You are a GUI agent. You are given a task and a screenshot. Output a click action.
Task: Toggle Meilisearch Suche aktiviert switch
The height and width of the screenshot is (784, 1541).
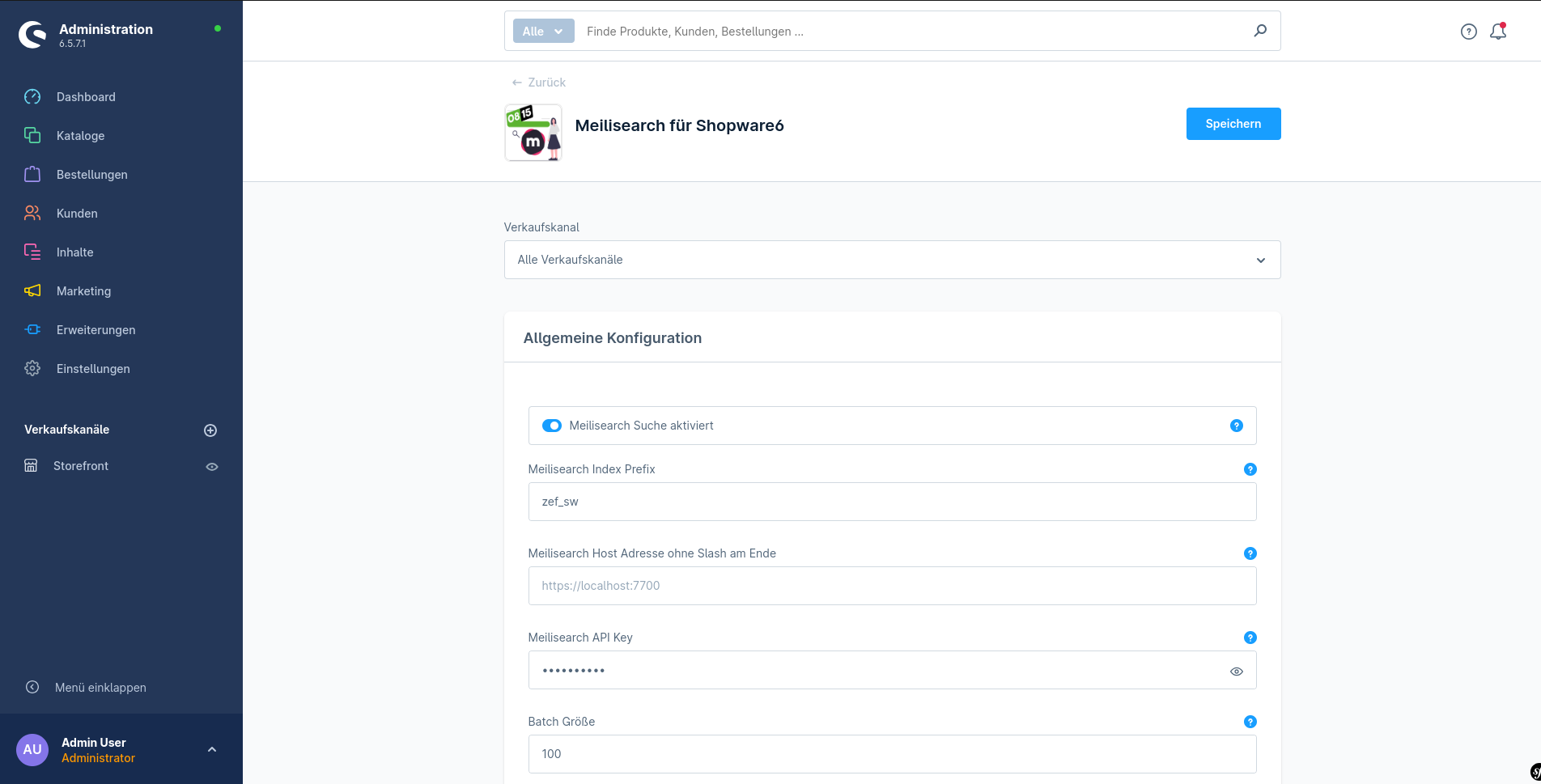pos(552,426)
